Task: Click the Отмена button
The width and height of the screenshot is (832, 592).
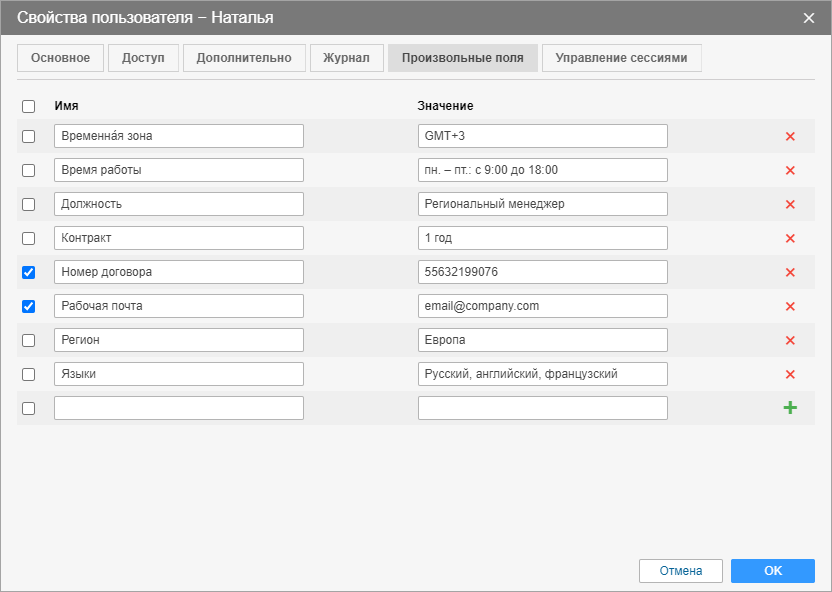Action: [x=681, y=571]
